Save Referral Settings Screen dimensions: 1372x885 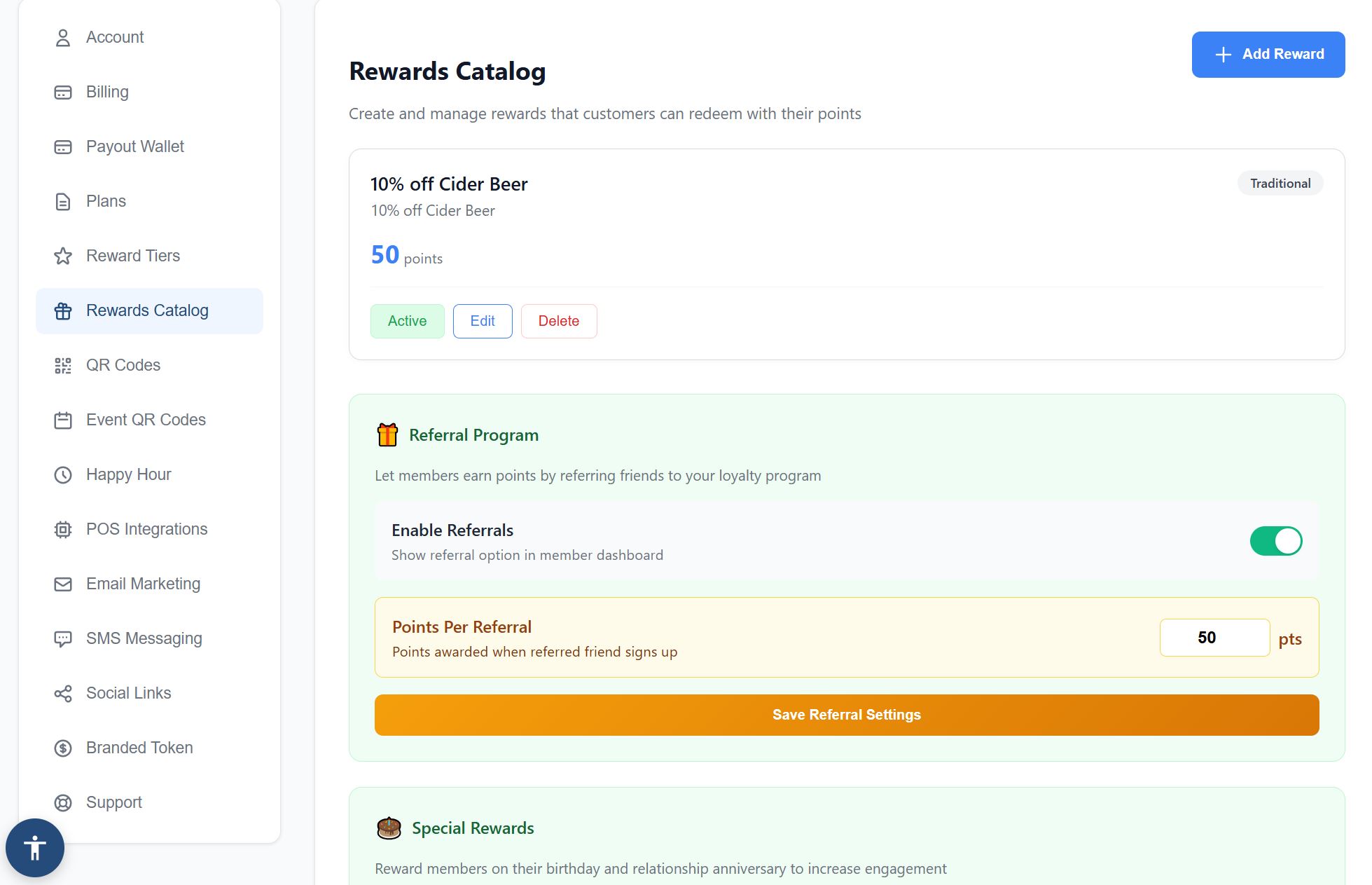pos(847,715)
